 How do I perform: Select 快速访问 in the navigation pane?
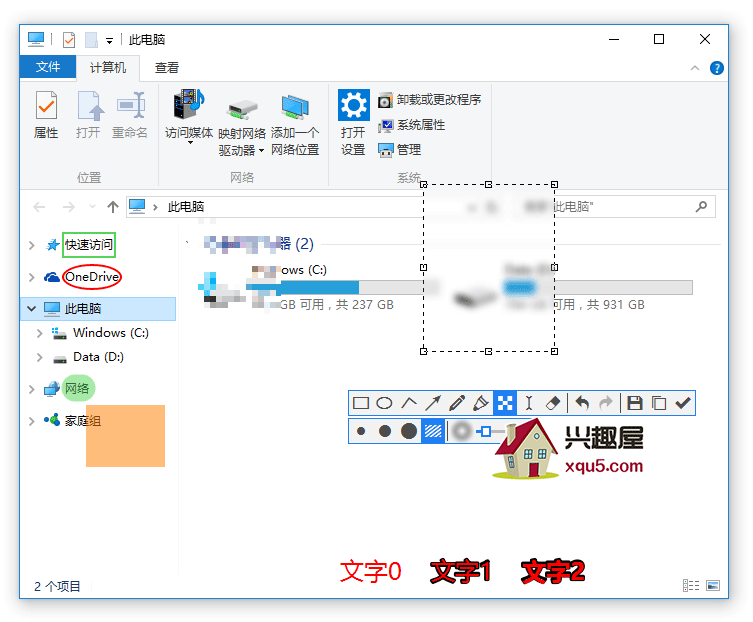tap(89, 245)
